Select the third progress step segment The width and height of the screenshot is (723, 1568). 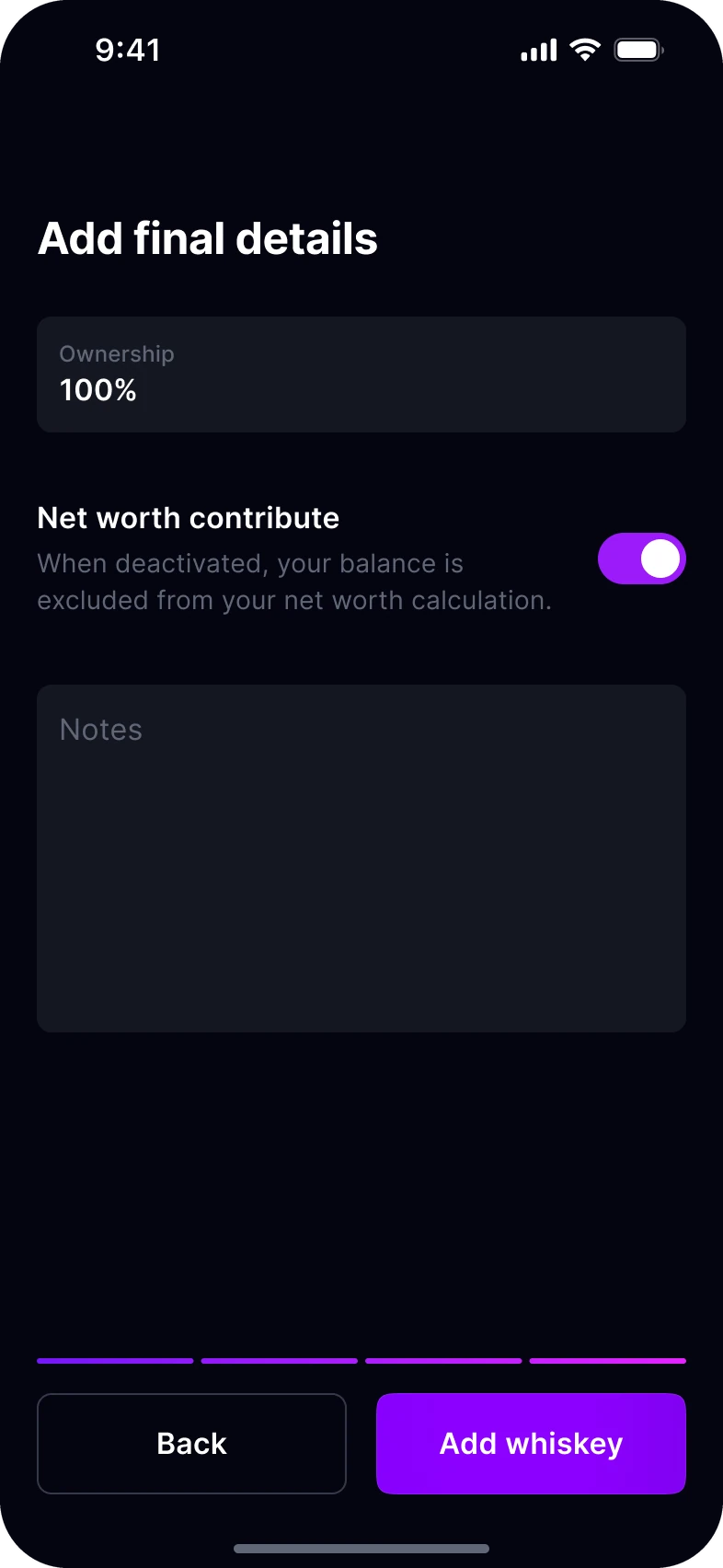pyautogui.click(x=443, y=1361)
